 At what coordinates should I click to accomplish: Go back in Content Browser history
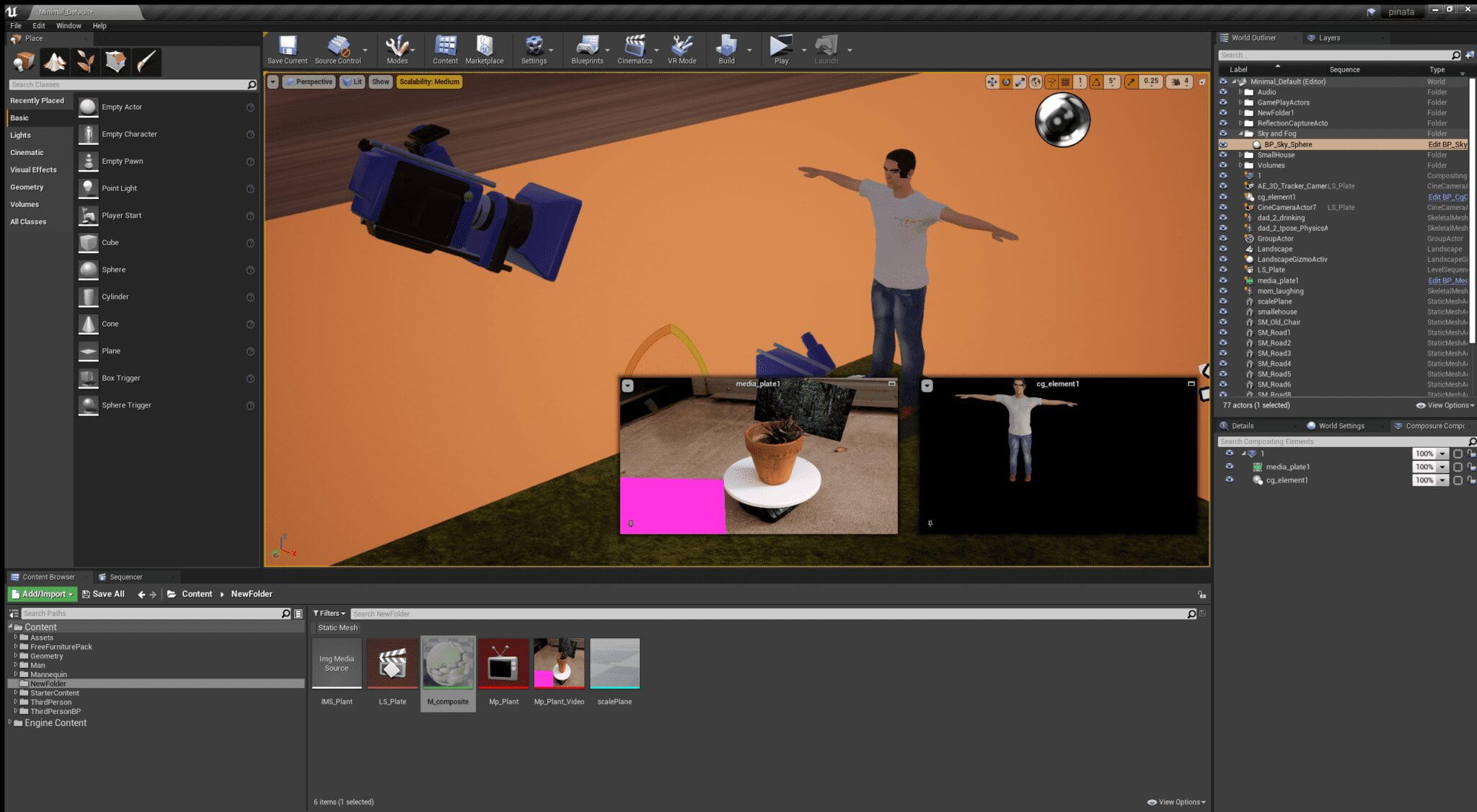point(141,594)
